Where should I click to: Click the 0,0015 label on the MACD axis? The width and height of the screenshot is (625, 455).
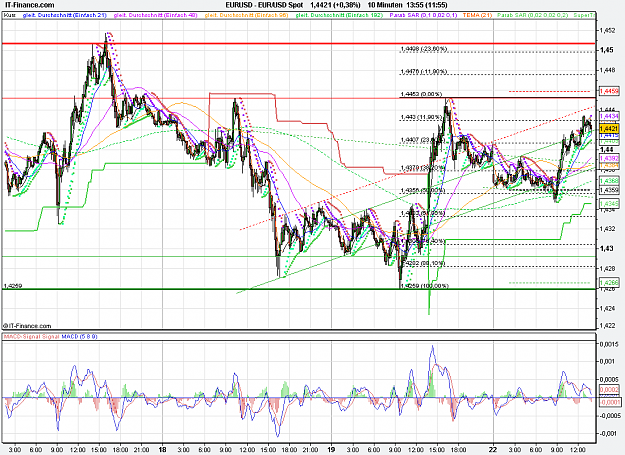609,344
